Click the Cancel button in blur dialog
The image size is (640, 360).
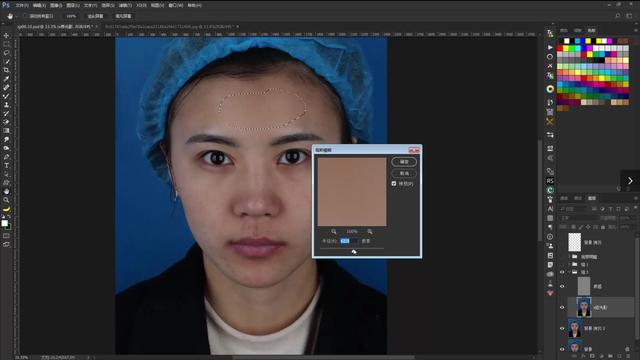(x=404, y=173)
